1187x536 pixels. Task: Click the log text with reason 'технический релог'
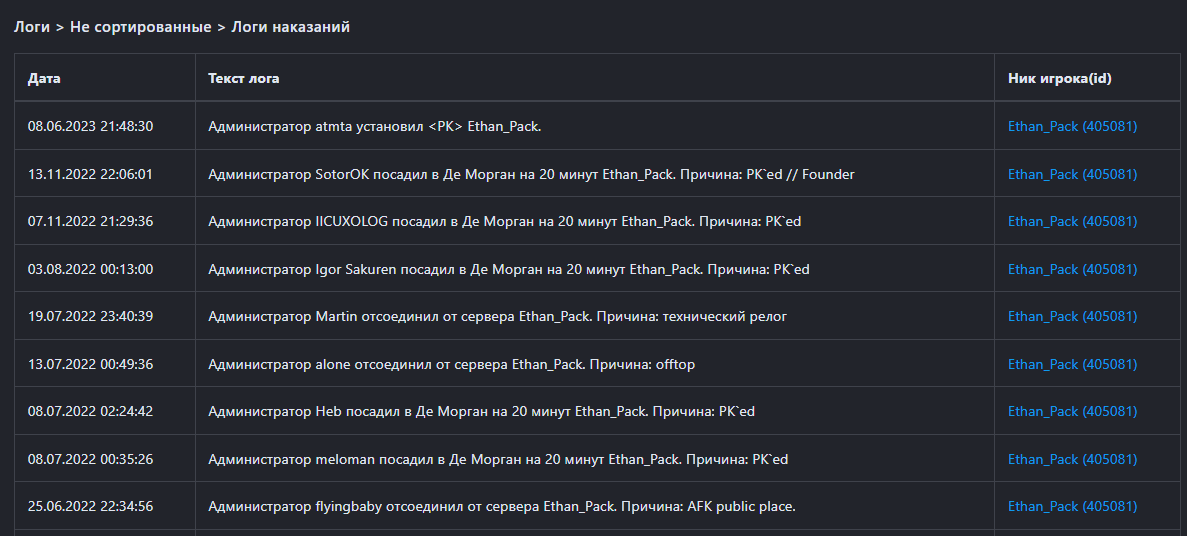click(x=497, y=316)
